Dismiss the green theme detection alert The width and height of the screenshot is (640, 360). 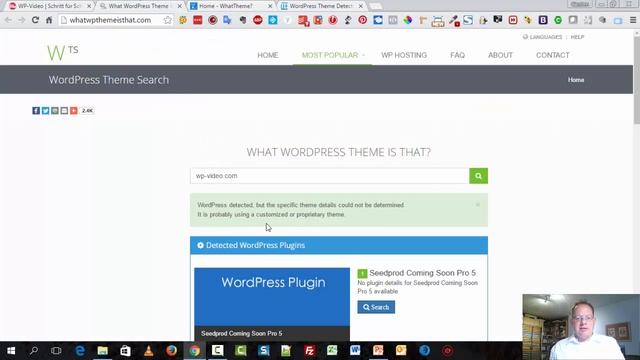[478, 204]
